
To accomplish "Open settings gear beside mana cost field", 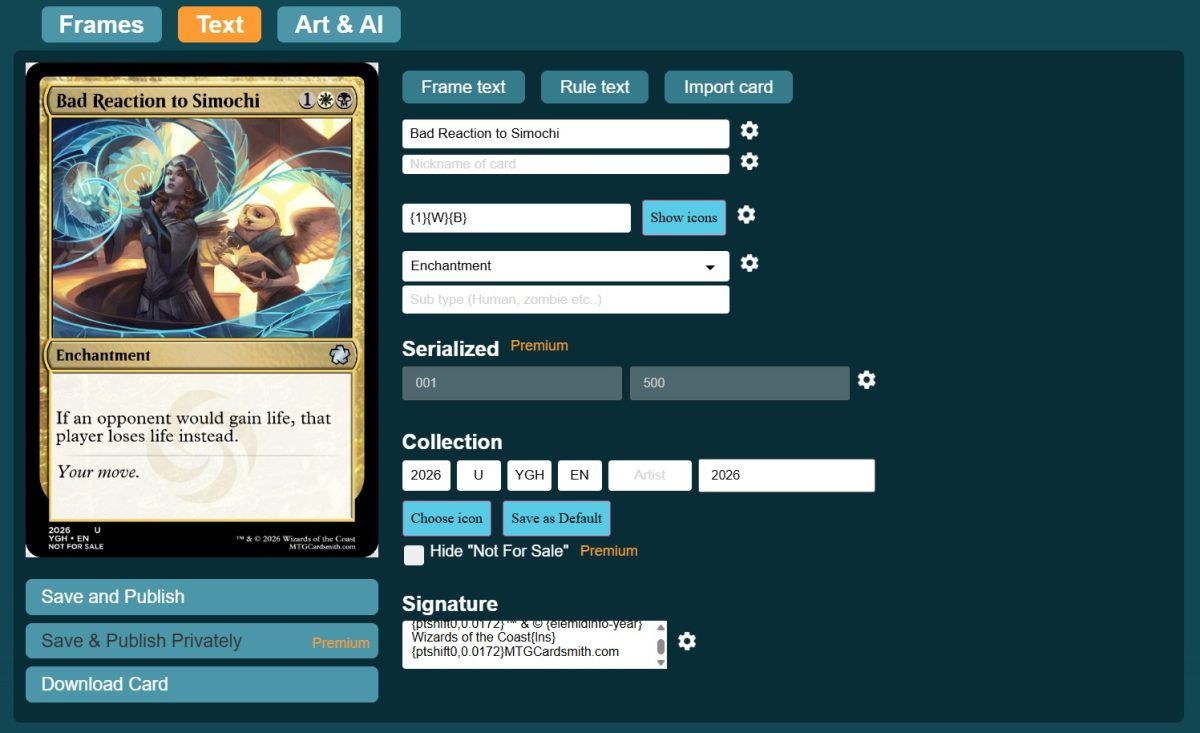I will pos(746,215).
